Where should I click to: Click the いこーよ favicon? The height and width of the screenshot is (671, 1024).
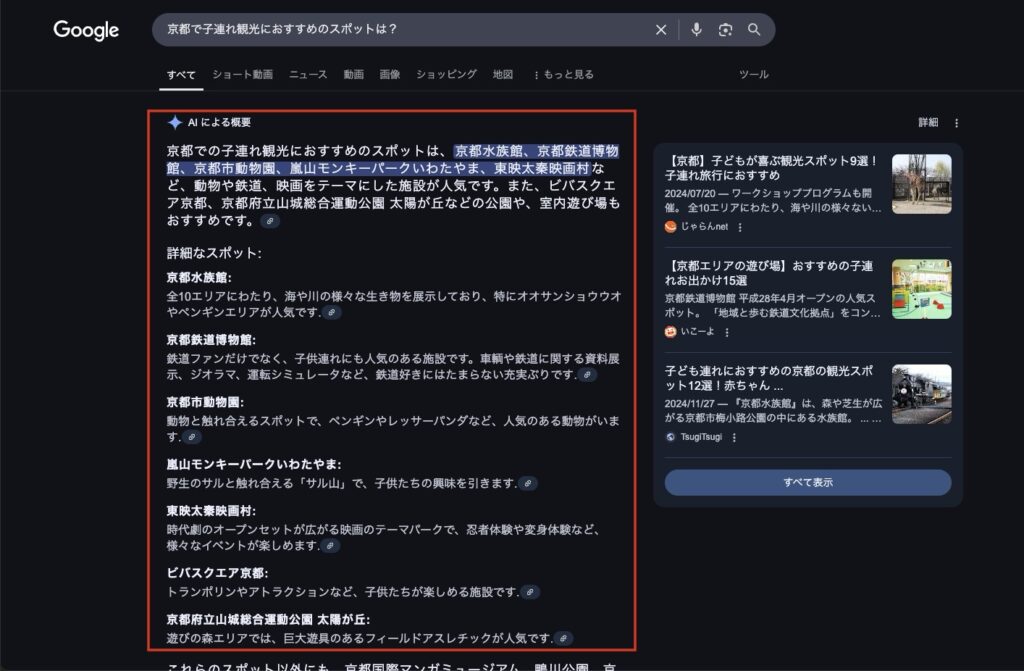coord(670,332)
